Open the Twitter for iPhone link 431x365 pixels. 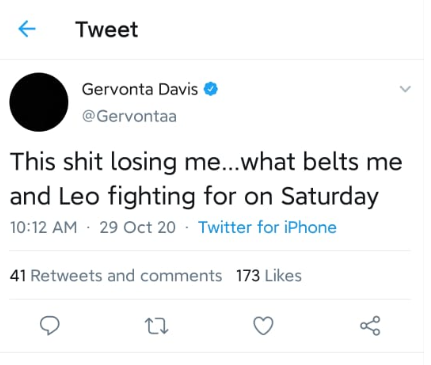[x=267, y=227]
